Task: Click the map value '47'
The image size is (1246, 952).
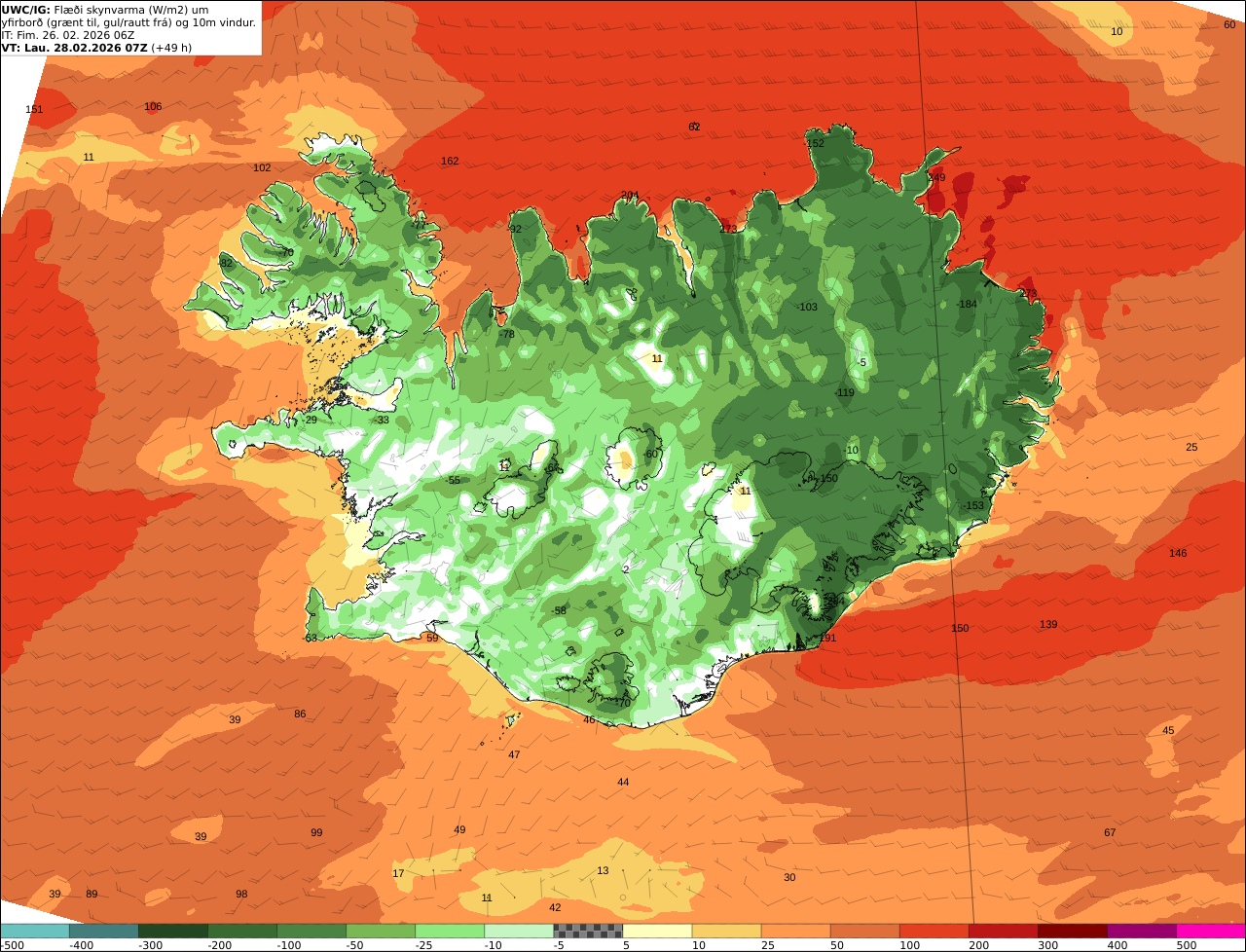Action: coord(514,754)
